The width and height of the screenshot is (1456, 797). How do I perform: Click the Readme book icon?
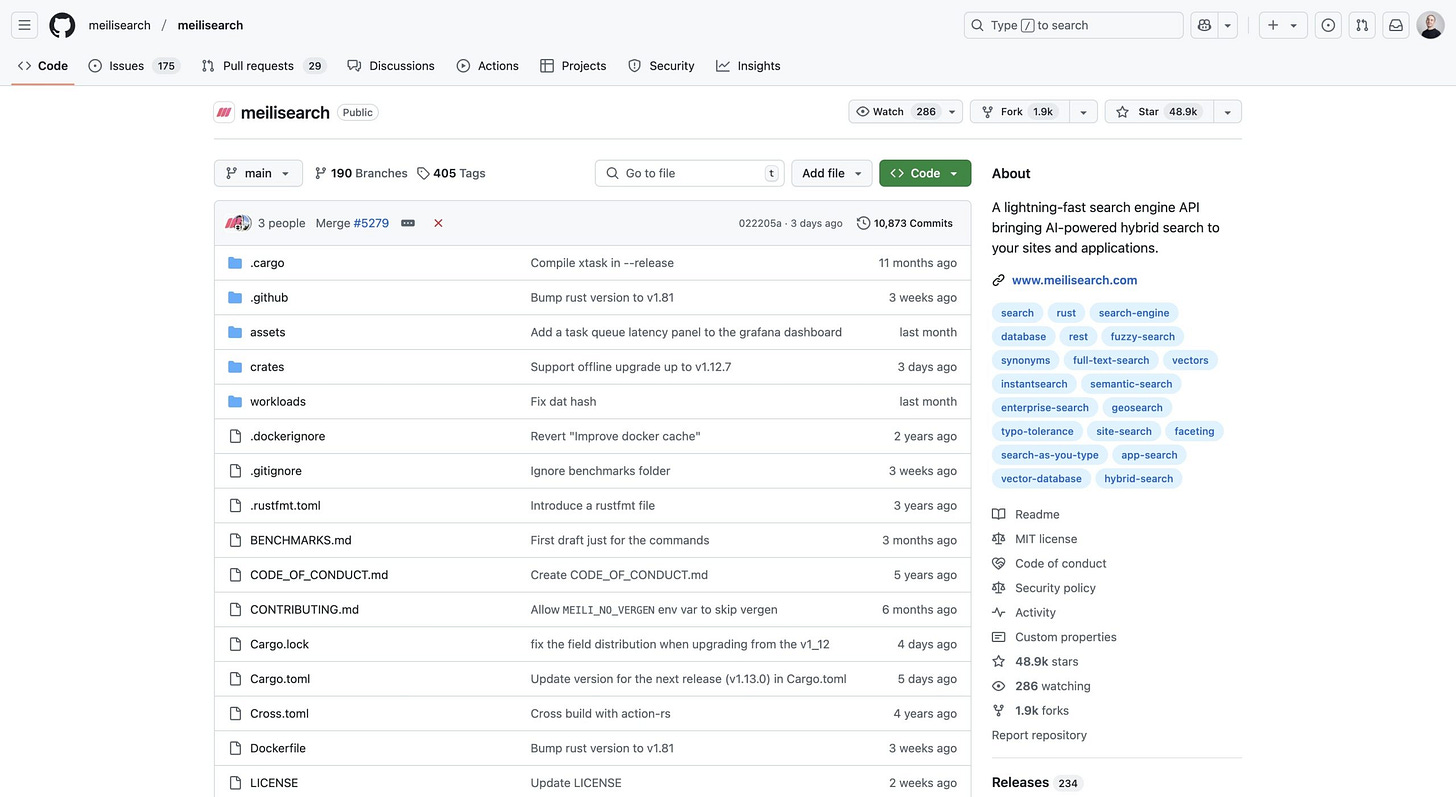(998, 514)
